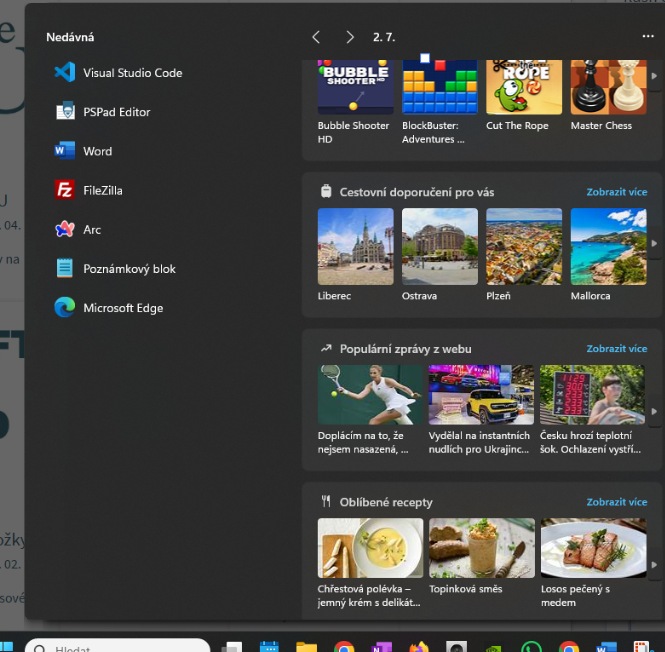Click Zobrazit více for popular web news

pyautogui.click(x=617, y=349)
